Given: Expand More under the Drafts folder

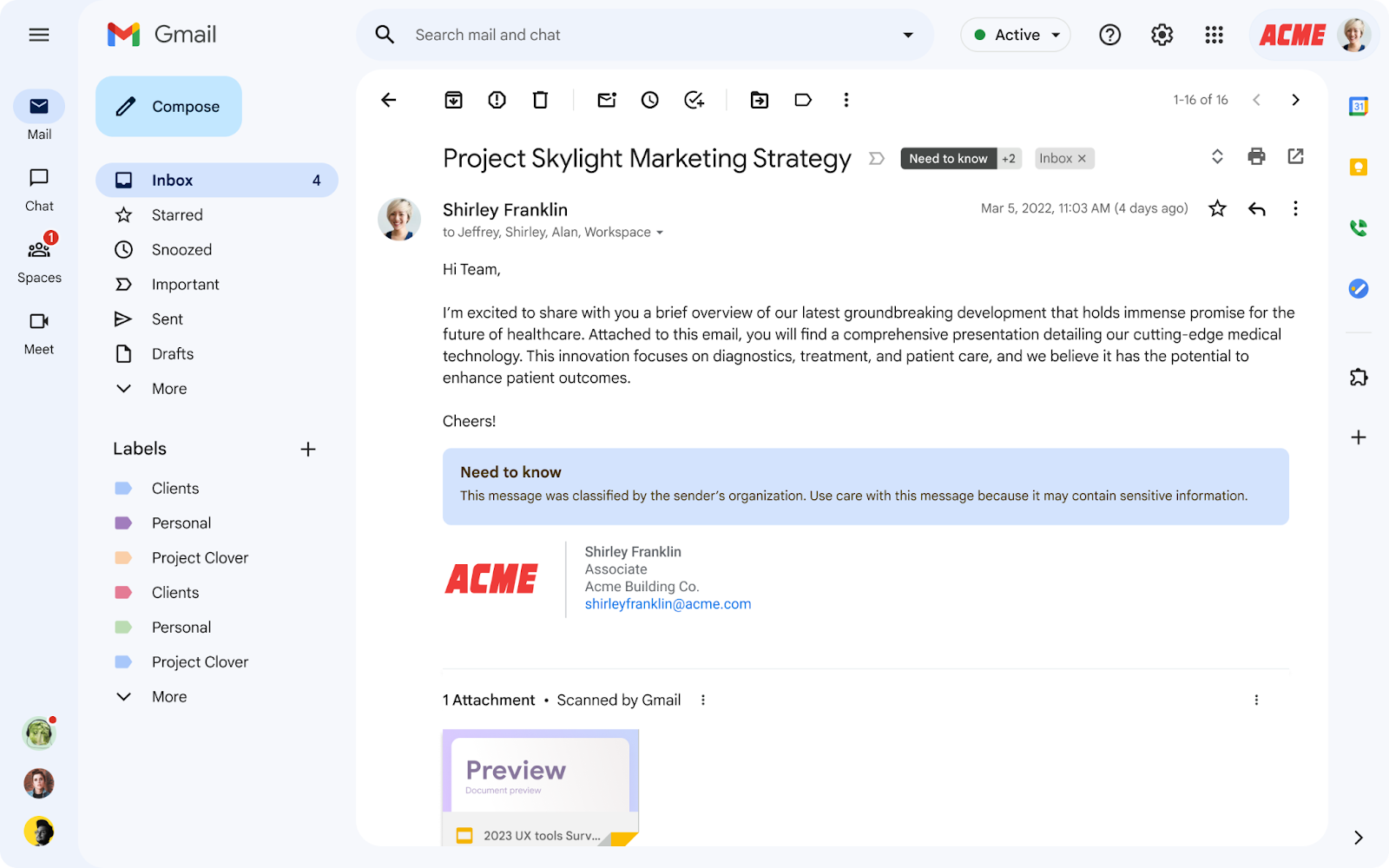Looking at the screenshot, I should pyautogui.click(x=168, y=389).
